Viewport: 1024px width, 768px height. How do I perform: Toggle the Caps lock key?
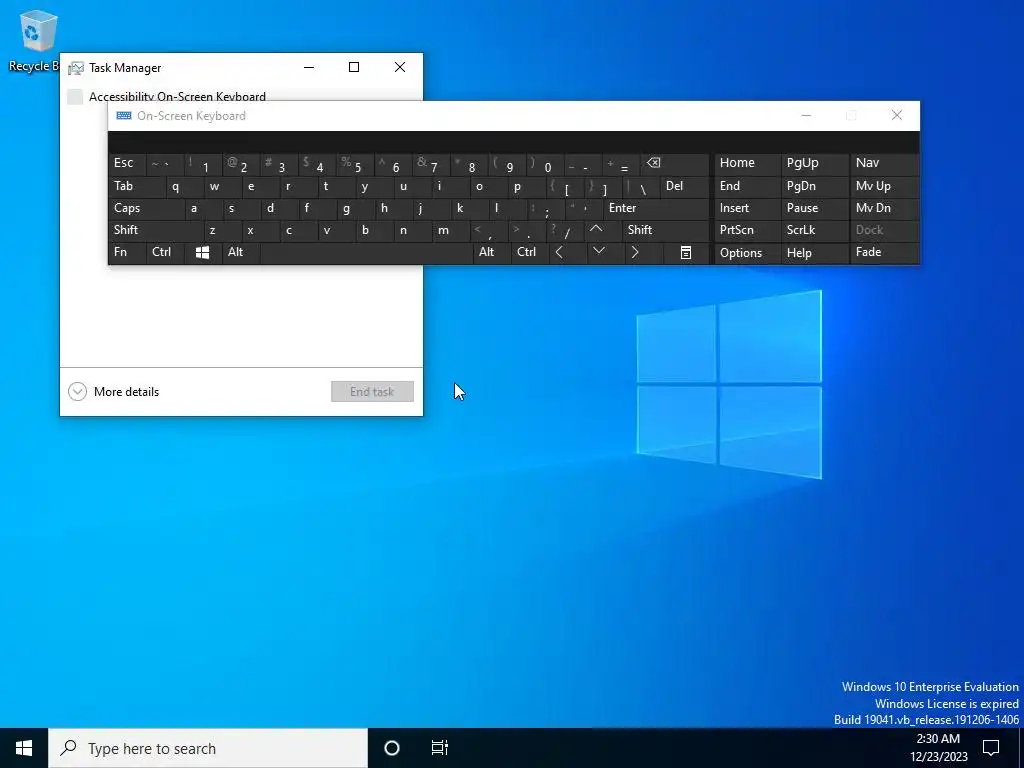click(146, 208)
